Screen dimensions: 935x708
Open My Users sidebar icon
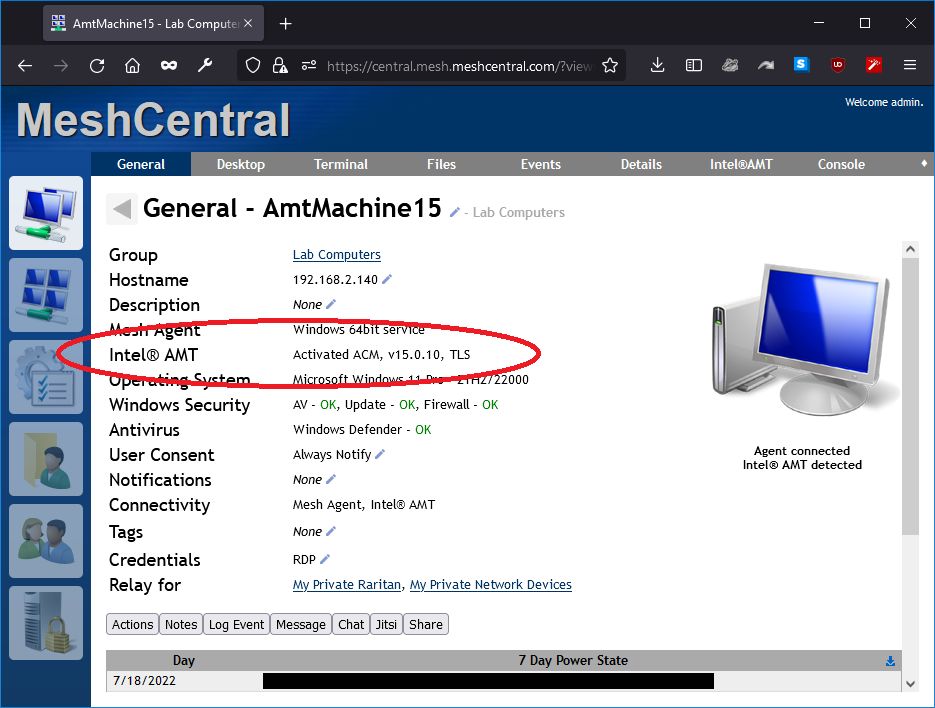tap(46, 541)
